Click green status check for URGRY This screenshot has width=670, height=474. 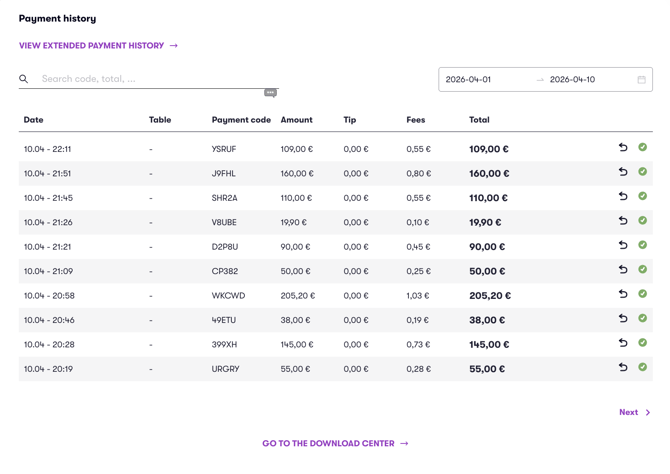(642, 367)
